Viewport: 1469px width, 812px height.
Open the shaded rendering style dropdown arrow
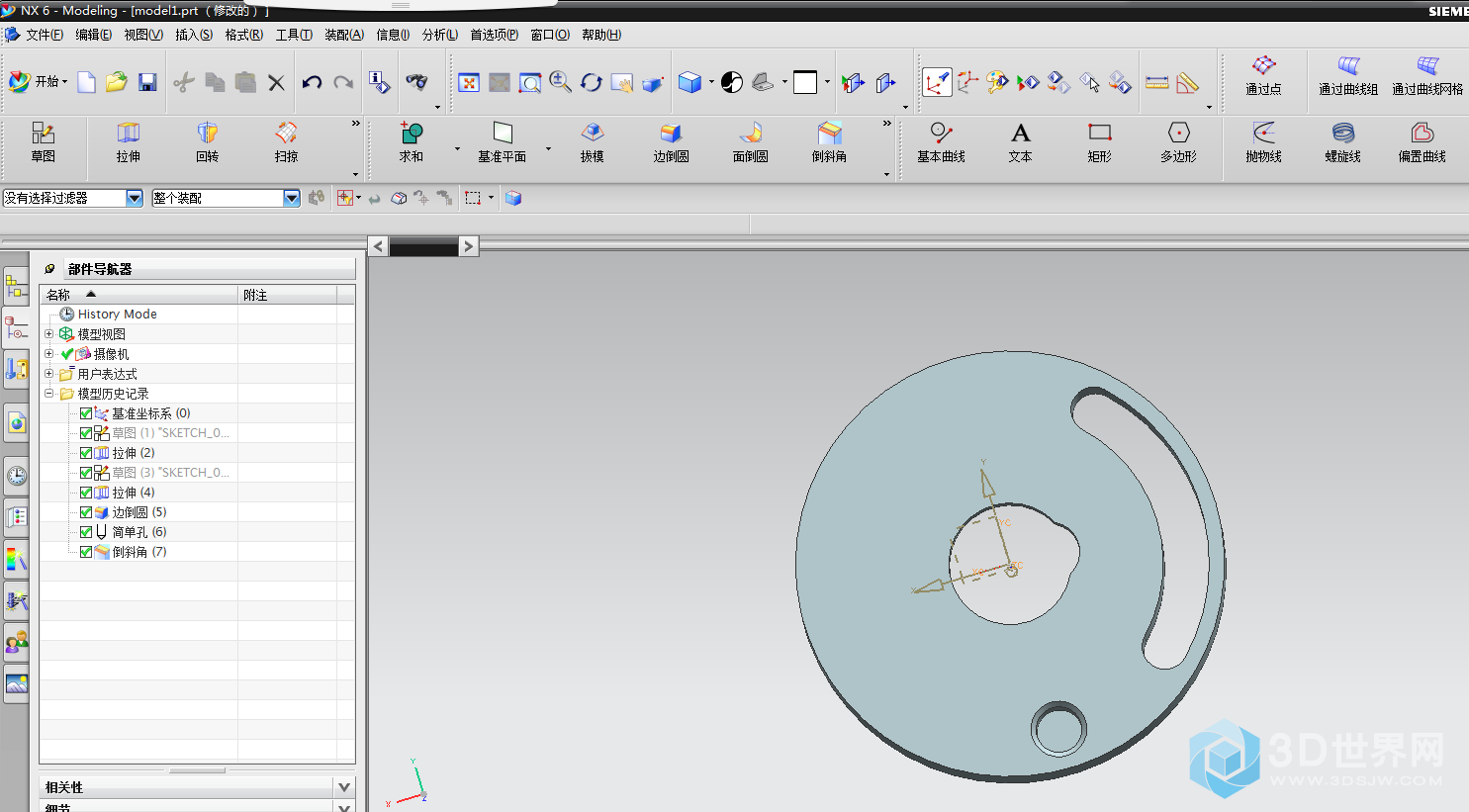pos(711,82)
